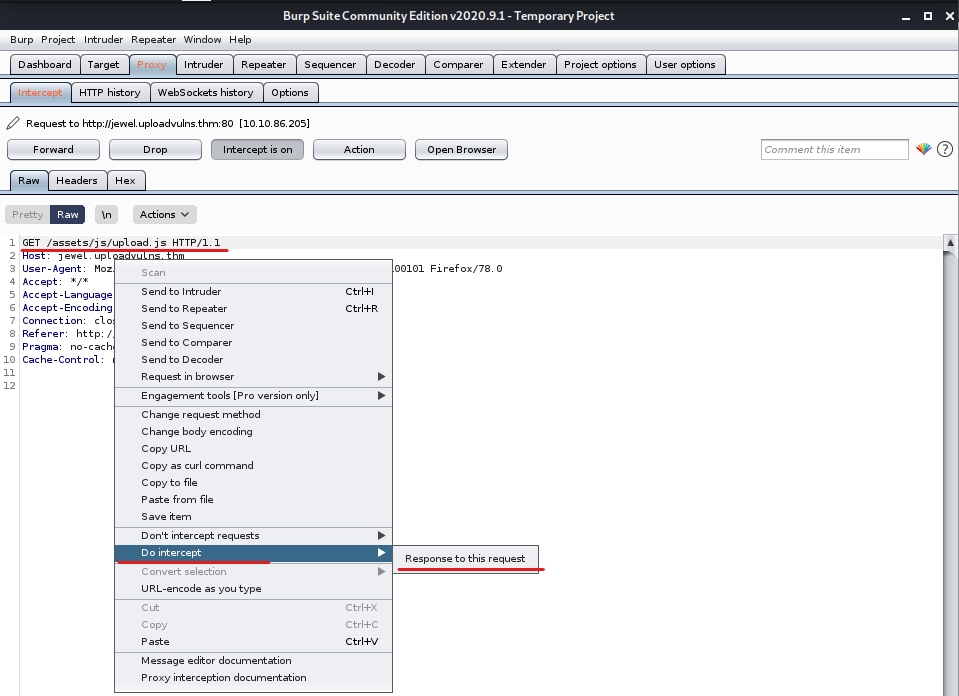Image resolution: width=959 pixels, height=696 pixels.
Task: Choose Response to this request
Action: pos(465,558)
